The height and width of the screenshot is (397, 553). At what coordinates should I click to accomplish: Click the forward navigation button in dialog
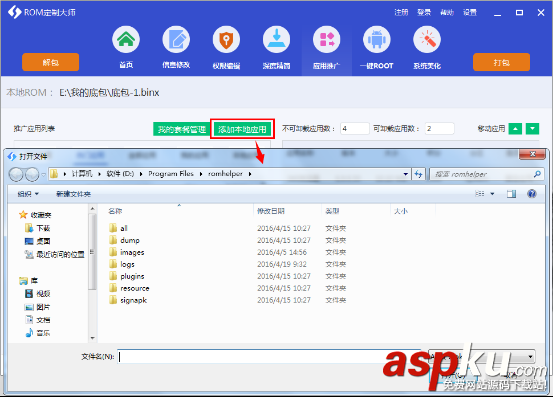[x=32, y=174]
